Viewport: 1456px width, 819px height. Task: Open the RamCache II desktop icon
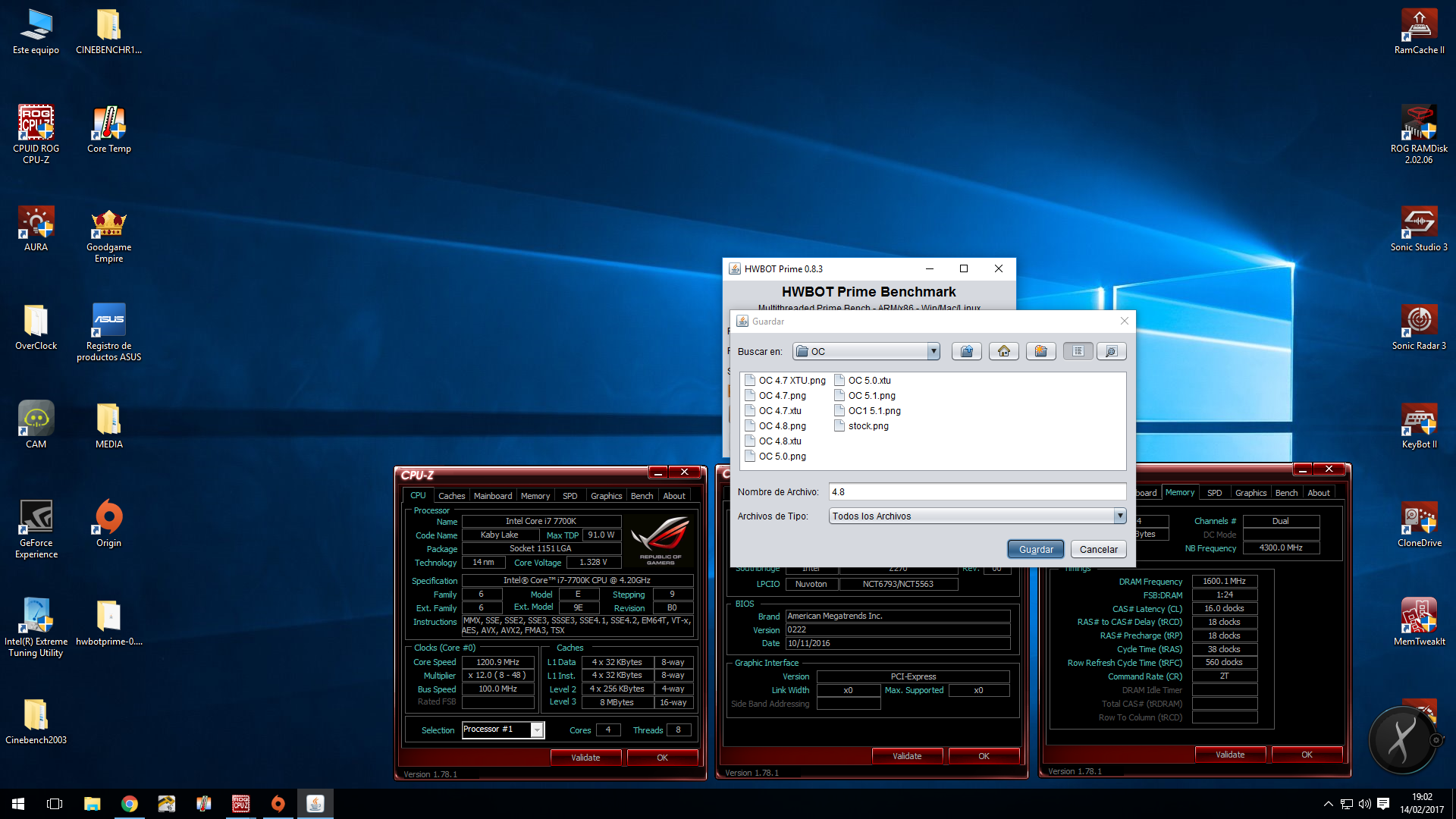[1420, 32]
